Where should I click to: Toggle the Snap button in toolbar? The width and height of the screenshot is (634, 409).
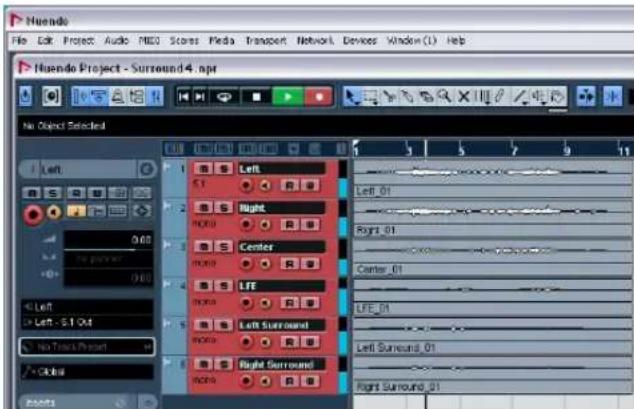[613, 97]
